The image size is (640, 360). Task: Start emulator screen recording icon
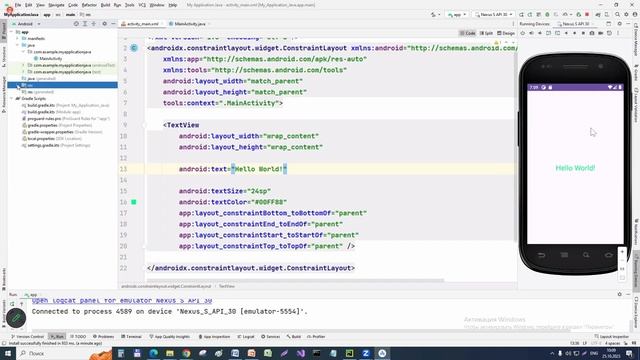tap(600, 33)
